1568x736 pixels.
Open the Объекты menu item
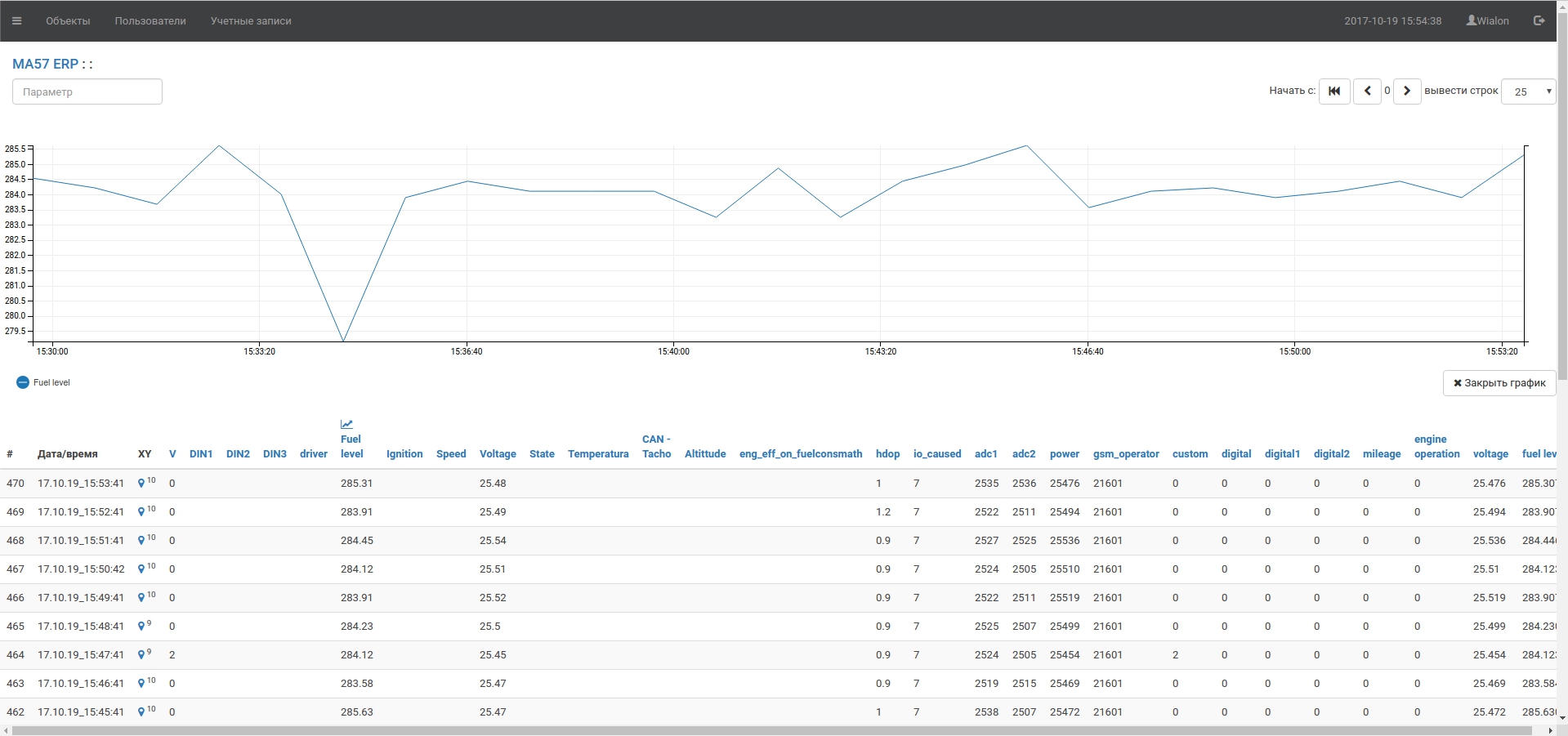(68, 20)
